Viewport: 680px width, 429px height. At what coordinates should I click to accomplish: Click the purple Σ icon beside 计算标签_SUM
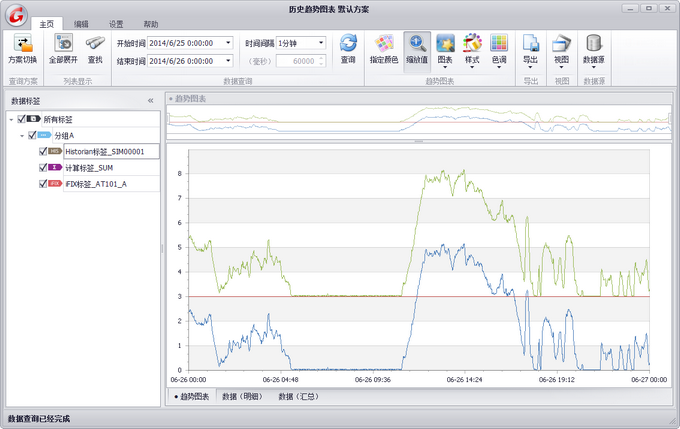55,167
